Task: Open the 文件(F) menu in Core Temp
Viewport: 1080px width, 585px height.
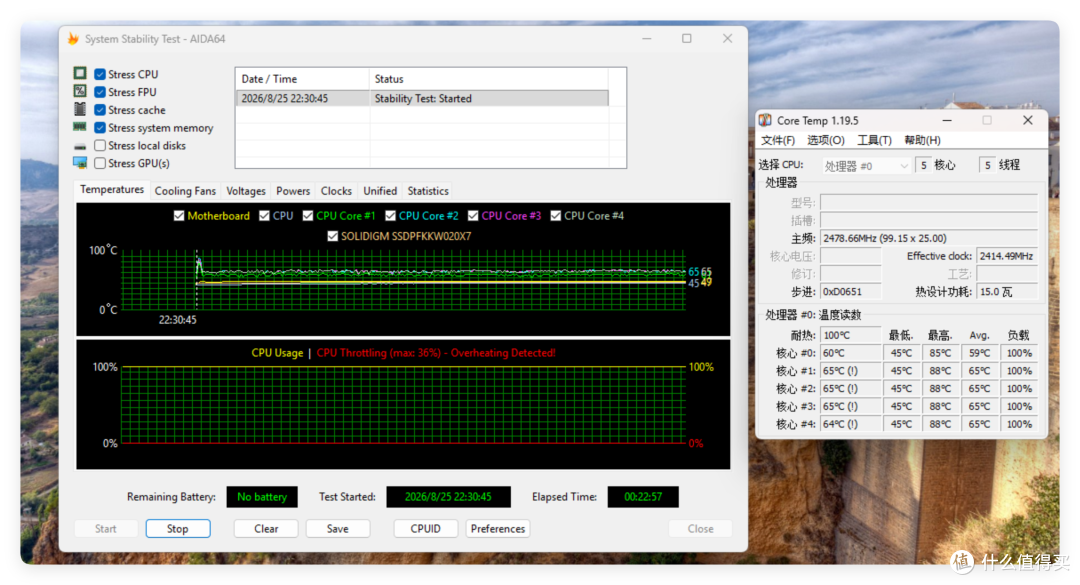Action: (x=778, y=140)
